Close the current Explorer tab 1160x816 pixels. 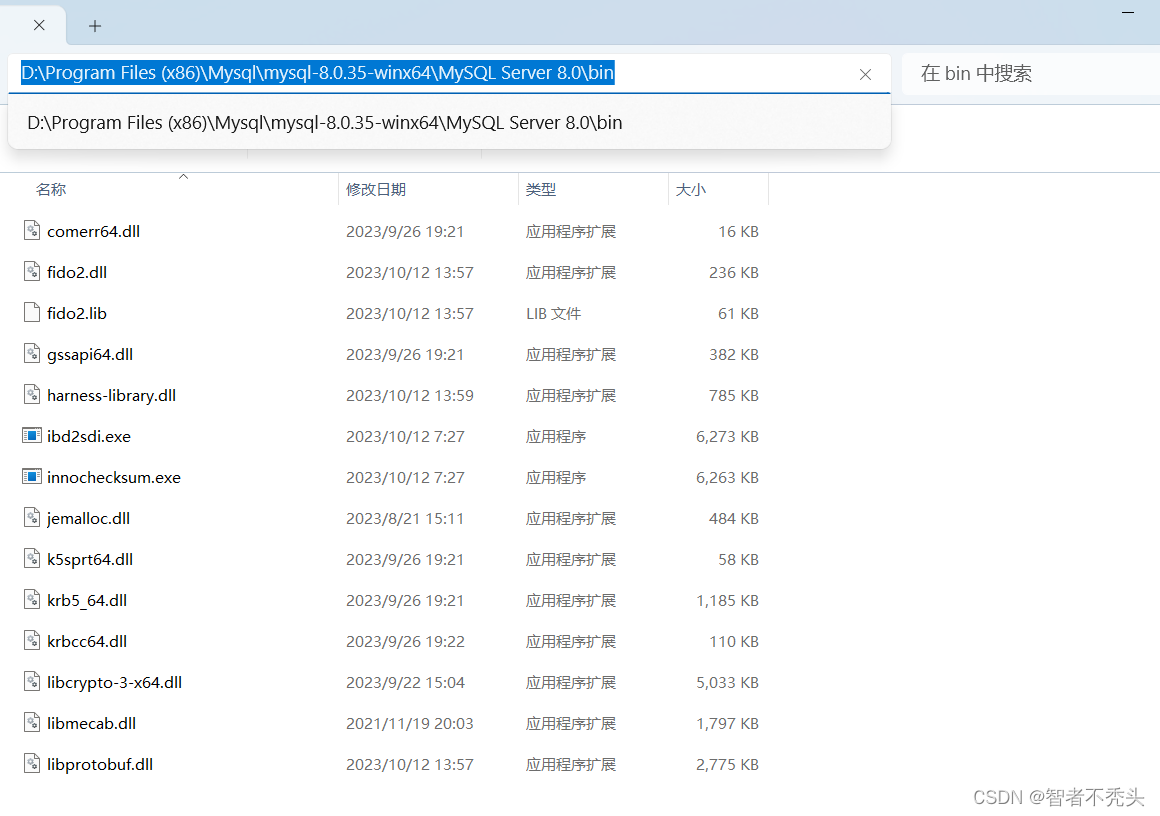pyautogui.click(x=39, y=25)
